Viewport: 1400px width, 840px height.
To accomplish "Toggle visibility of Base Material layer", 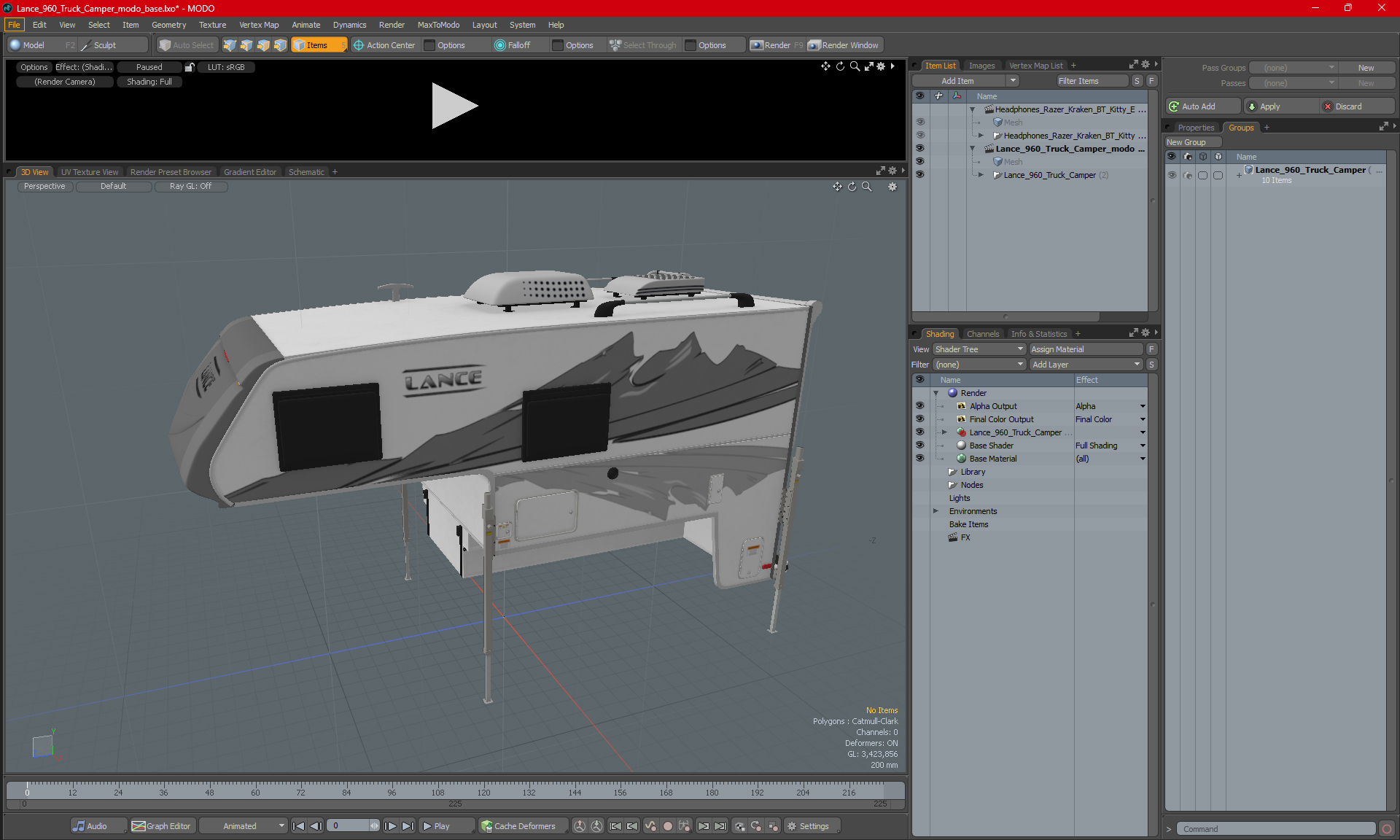I will pyautogui.click(x=919, y=459).
